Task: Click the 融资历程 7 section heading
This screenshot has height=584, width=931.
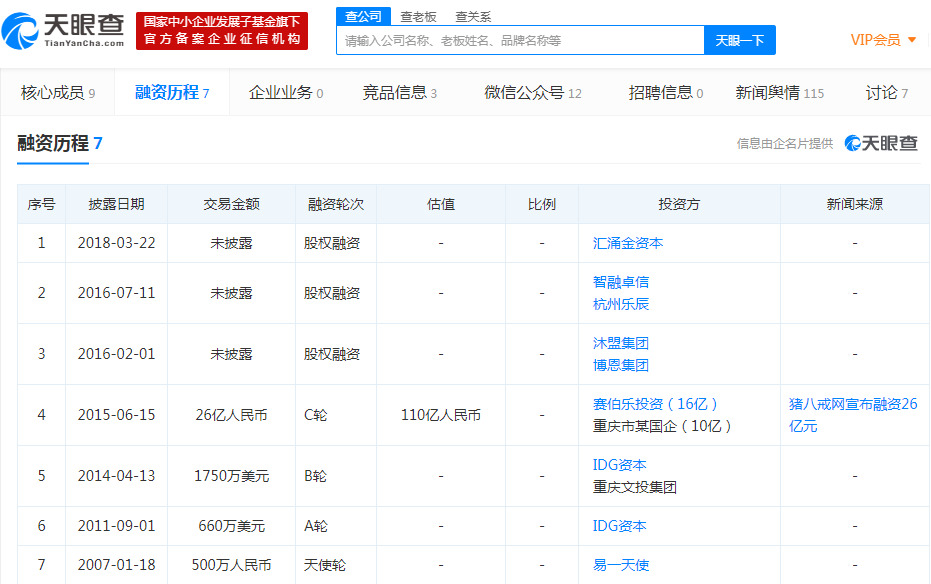Action: pyautogui.click(x=59, y=143)
